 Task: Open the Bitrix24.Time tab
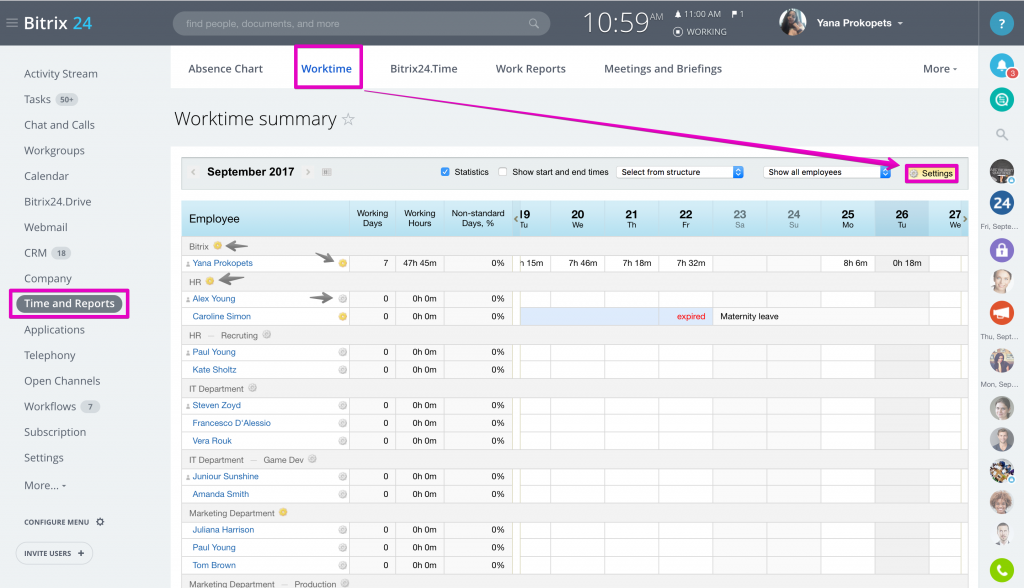[424, 69]
